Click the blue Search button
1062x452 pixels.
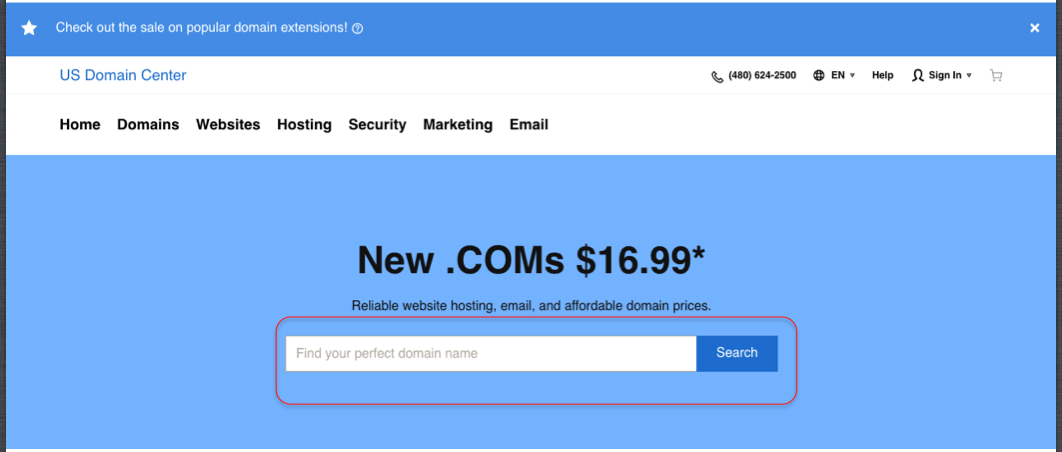pos(737,353)
